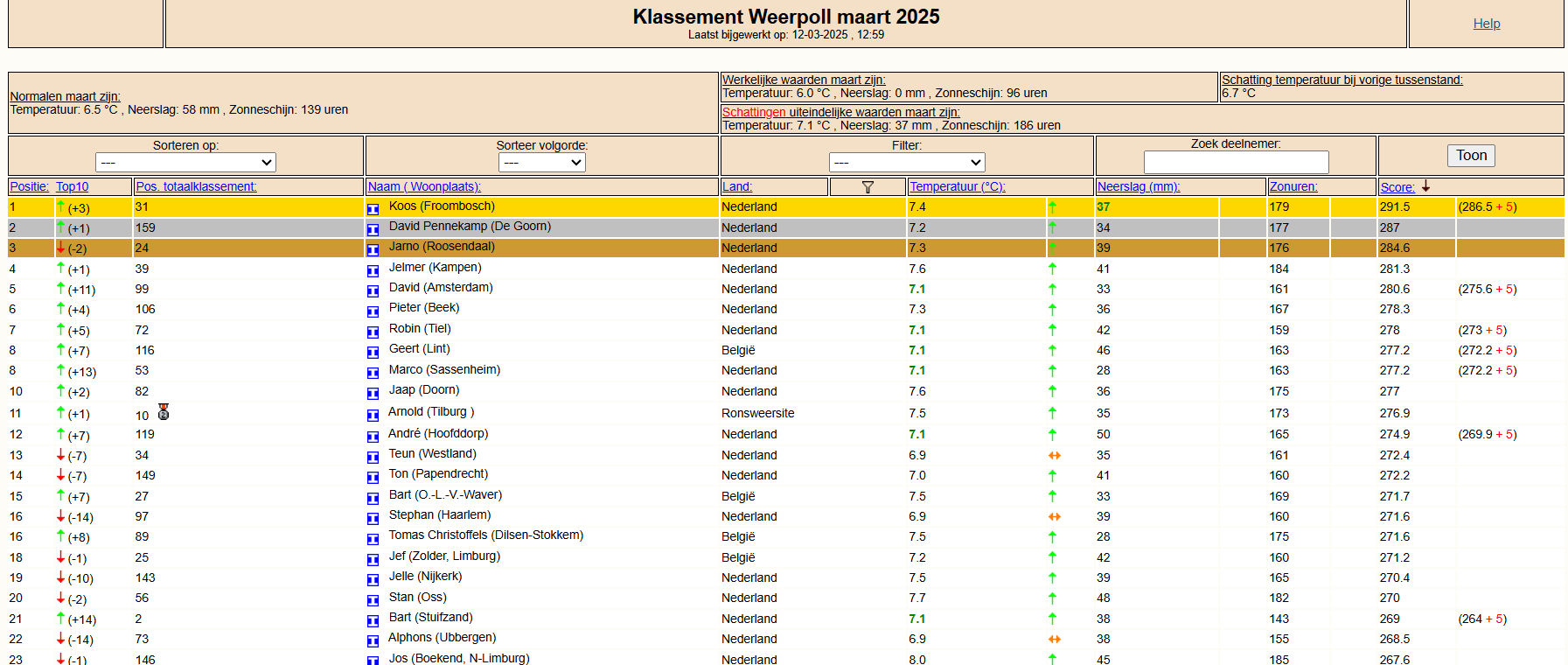Click the medal icon in Arnold's row

164,412
